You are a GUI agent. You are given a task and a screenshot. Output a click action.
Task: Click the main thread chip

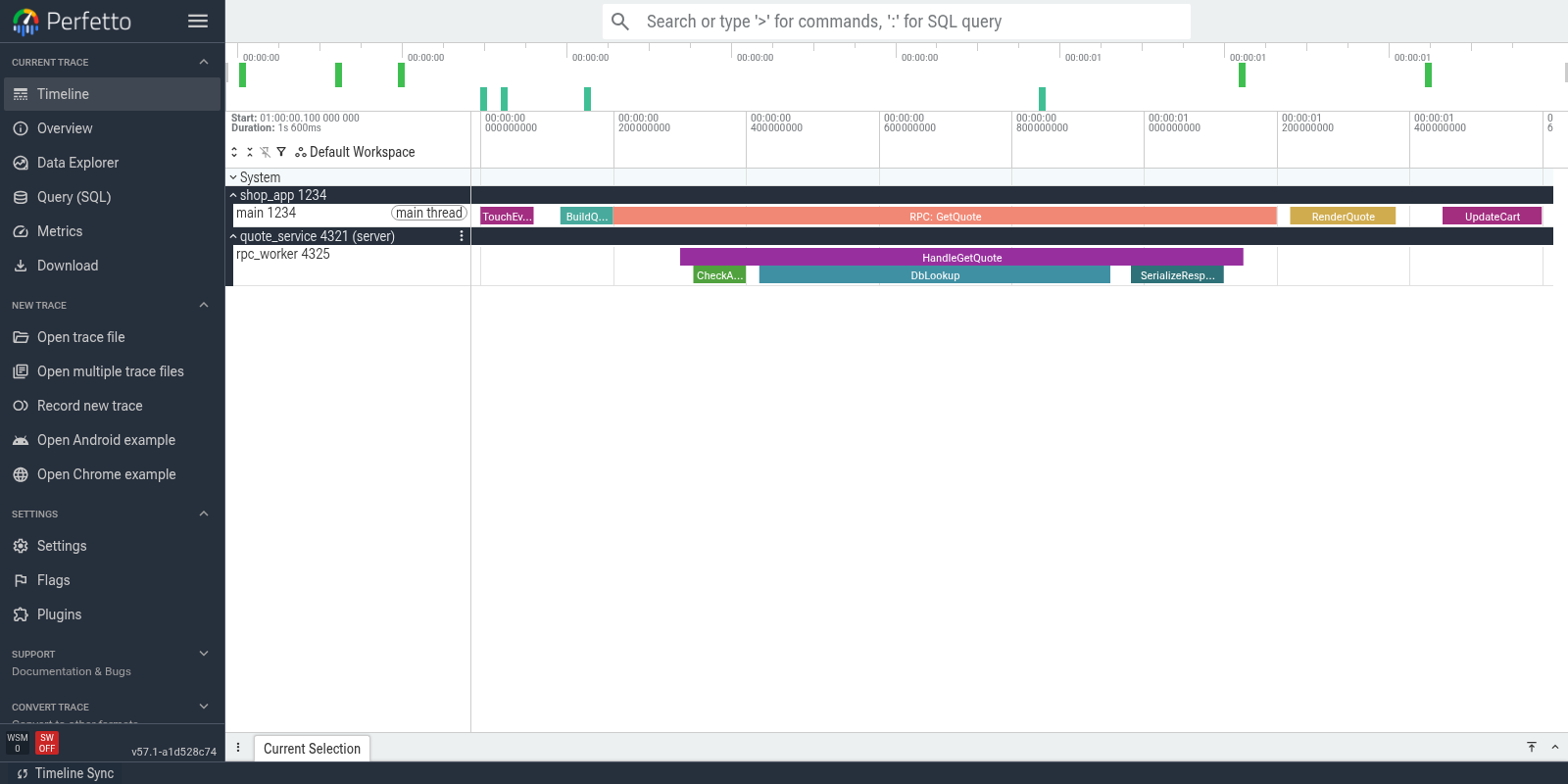click(429, 213)
